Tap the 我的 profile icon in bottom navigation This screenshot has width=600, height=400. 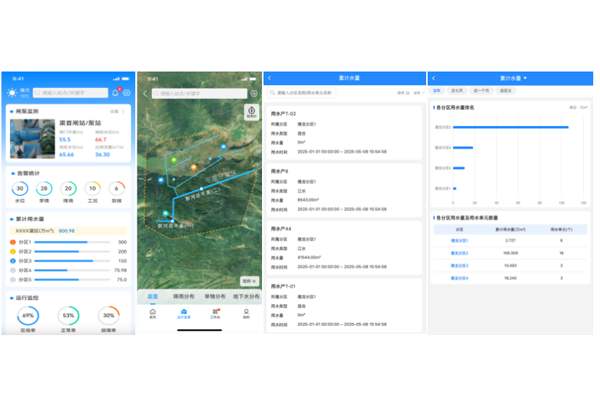(x=246, y=313)
